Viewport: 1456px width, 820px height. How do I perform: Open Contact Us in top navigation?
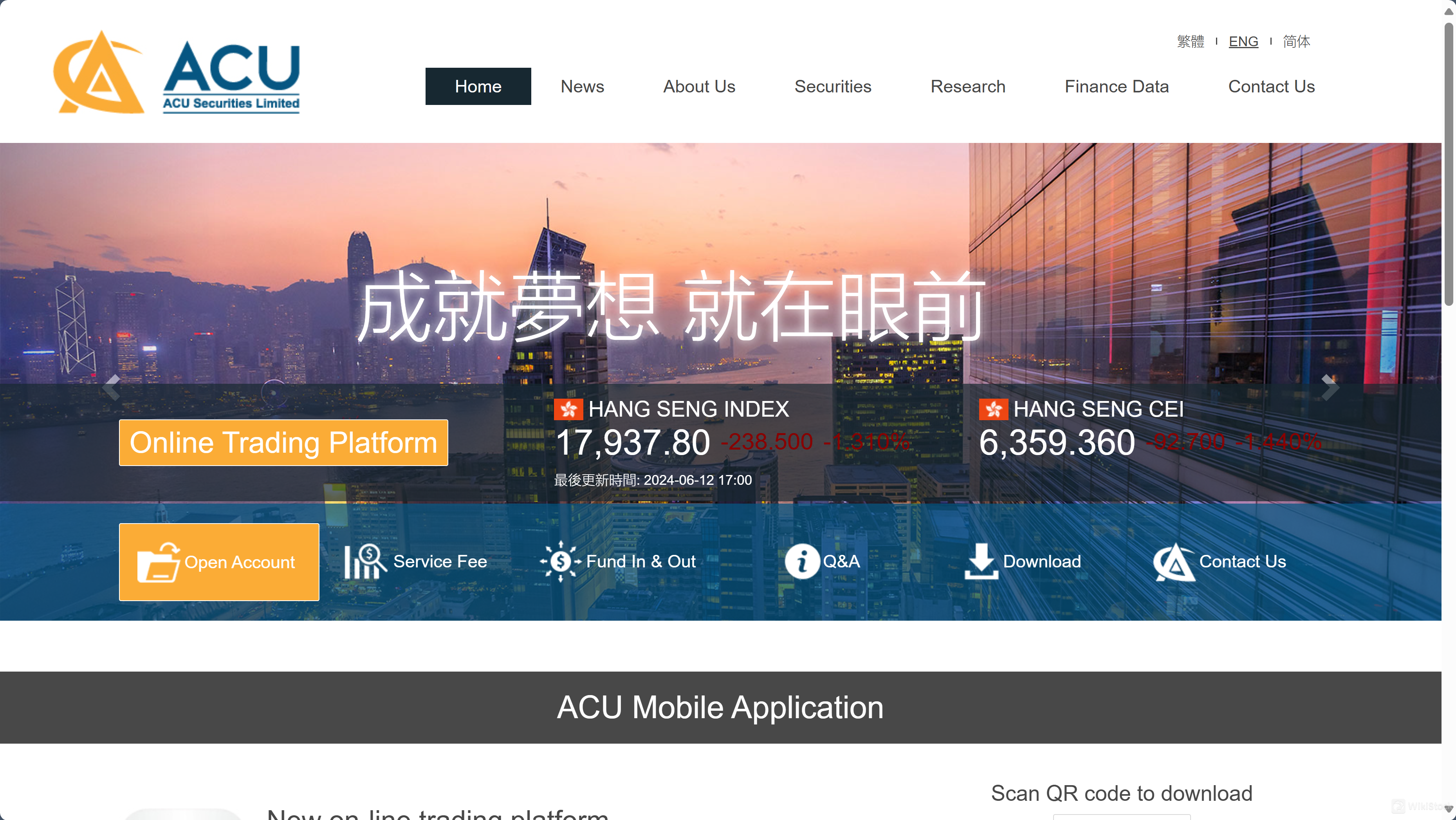point(1271,87)
